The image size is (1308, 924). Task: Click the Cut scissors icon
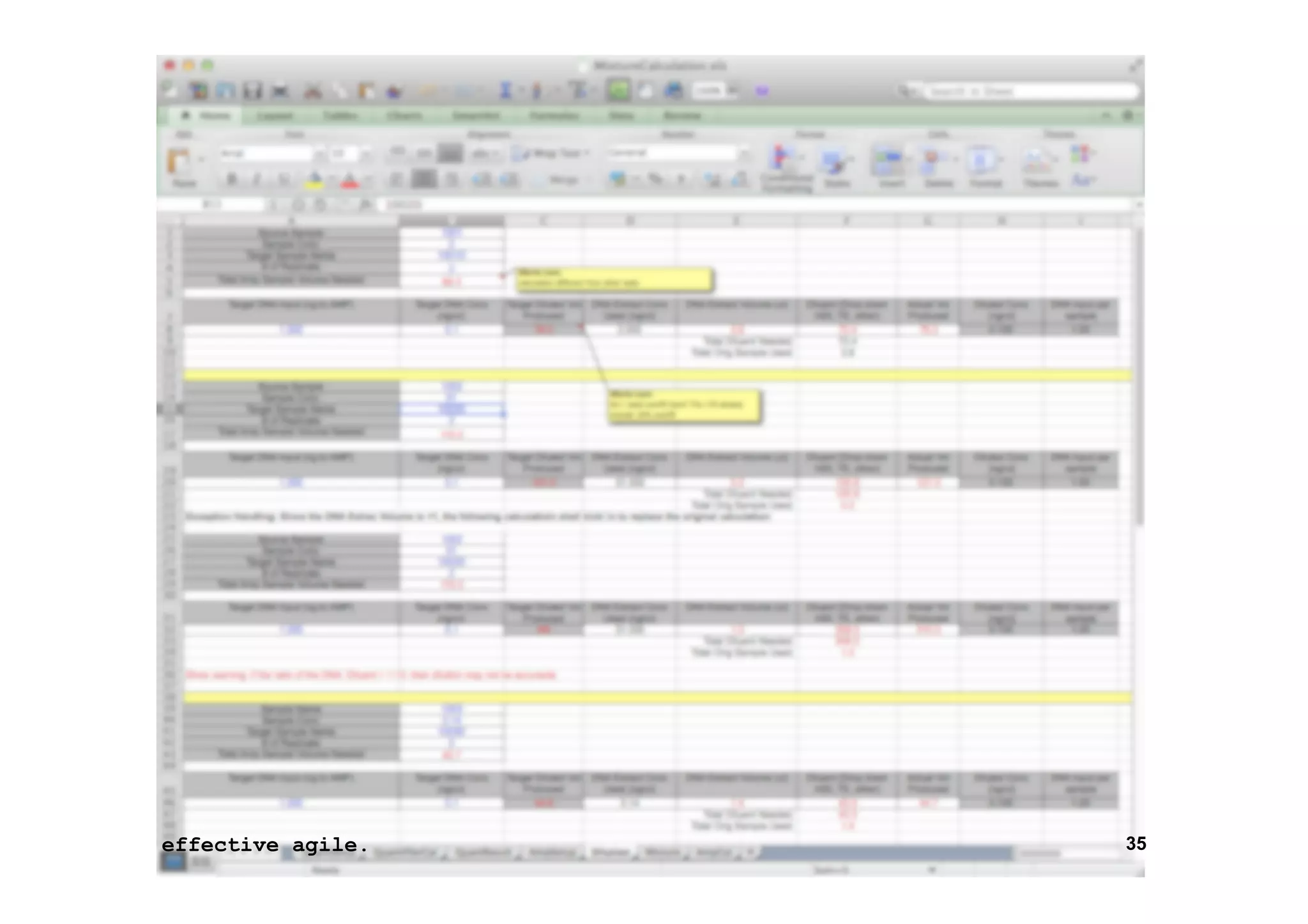point(312,91)
